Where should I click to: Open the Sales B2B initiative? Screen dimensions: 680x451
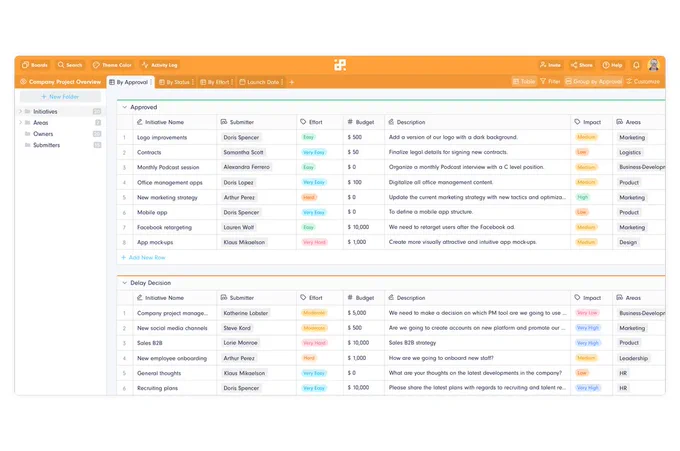(x=150, y=343)
